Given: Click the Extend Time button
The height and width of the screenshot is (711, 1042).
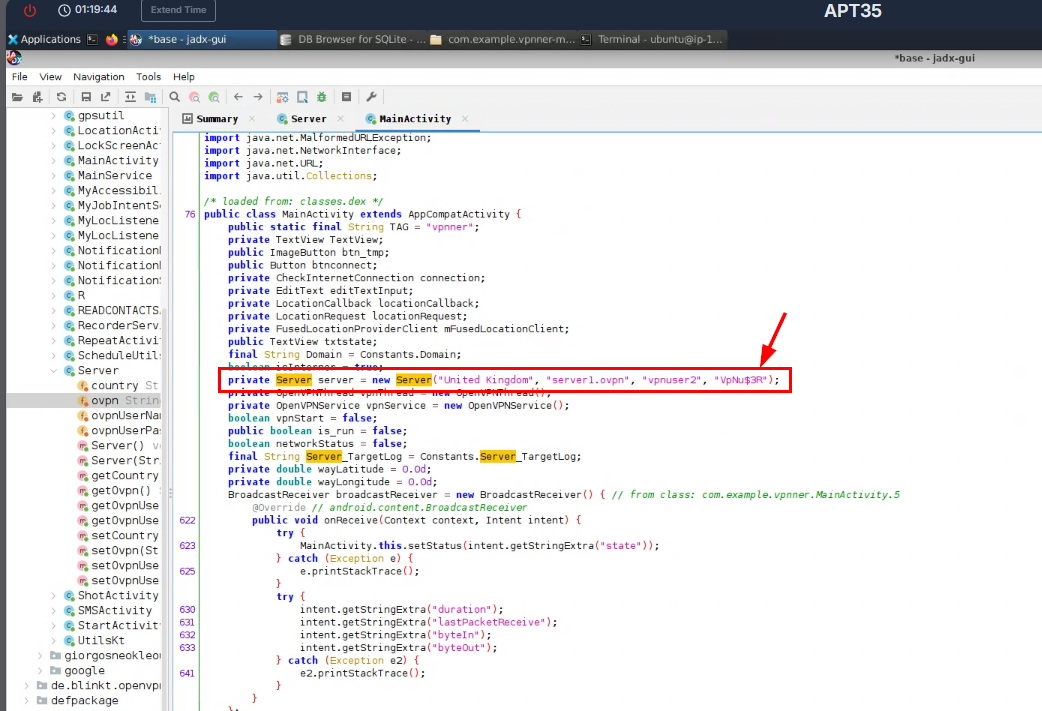Looking at the screenshot, I should pyautogui.click(x=179, y=10).
